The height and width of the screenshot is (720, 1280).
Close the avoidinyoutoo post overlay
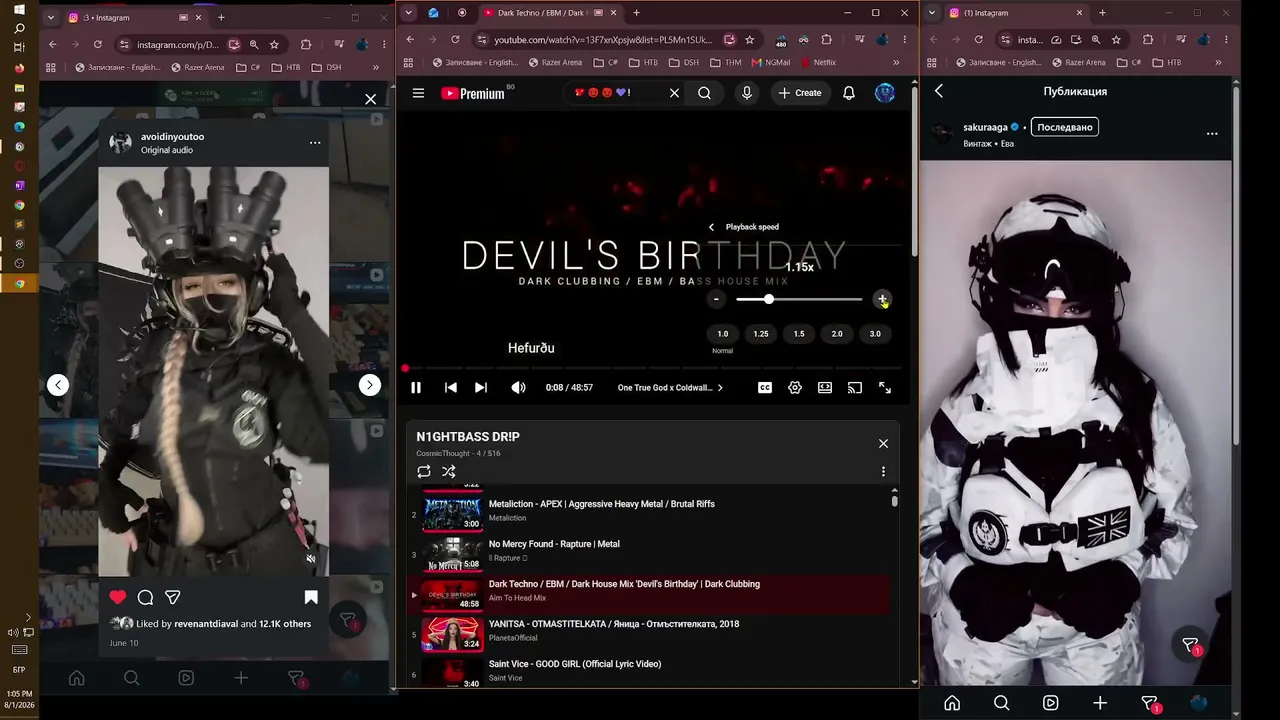click(371, 99)
